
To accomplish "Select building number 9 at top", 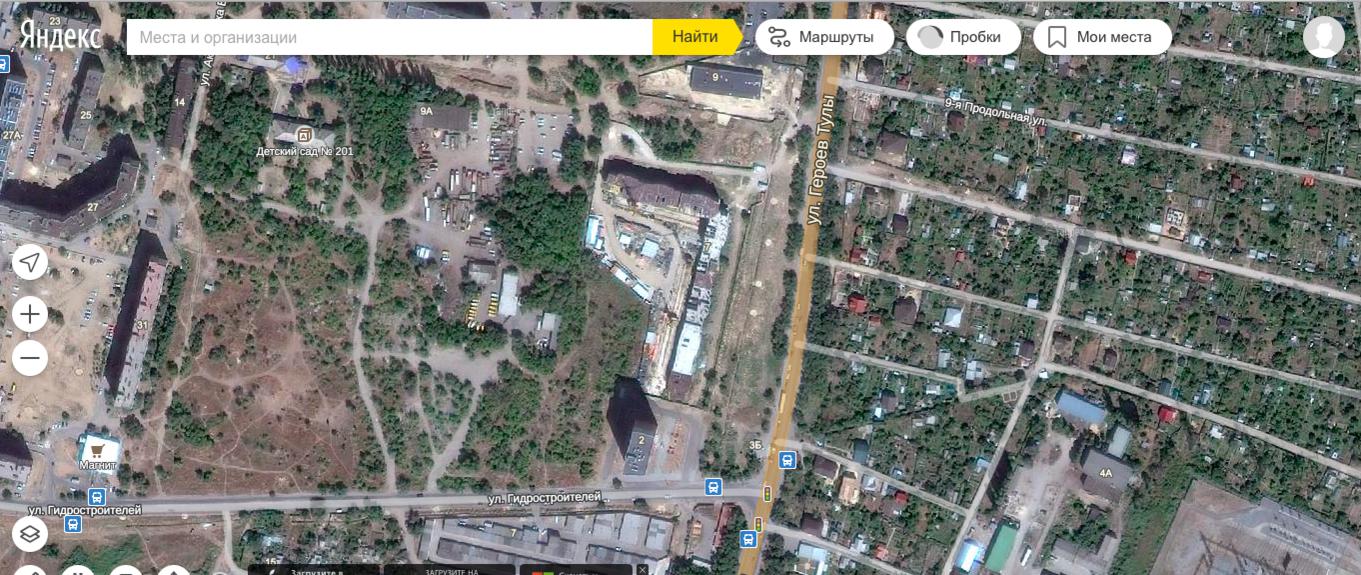I will [x=716, y=77].
